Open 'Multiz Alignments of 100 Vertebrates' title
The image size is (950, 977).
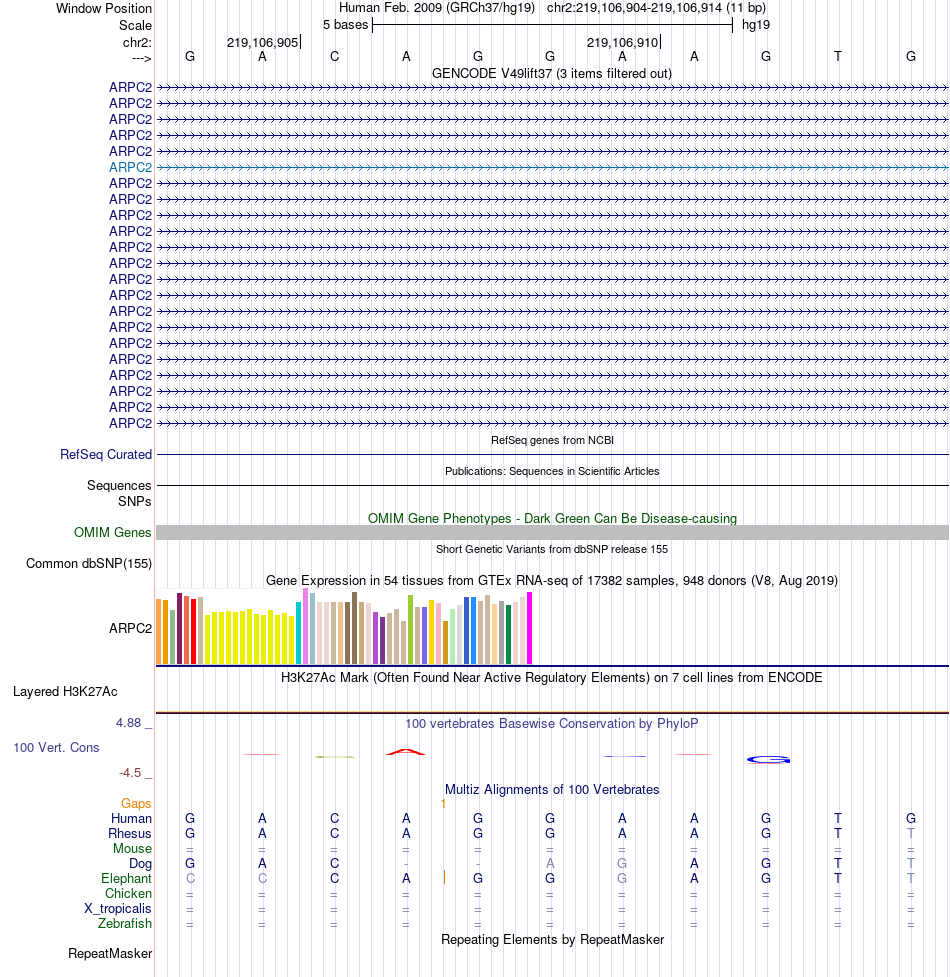click(x=552, y=790)
